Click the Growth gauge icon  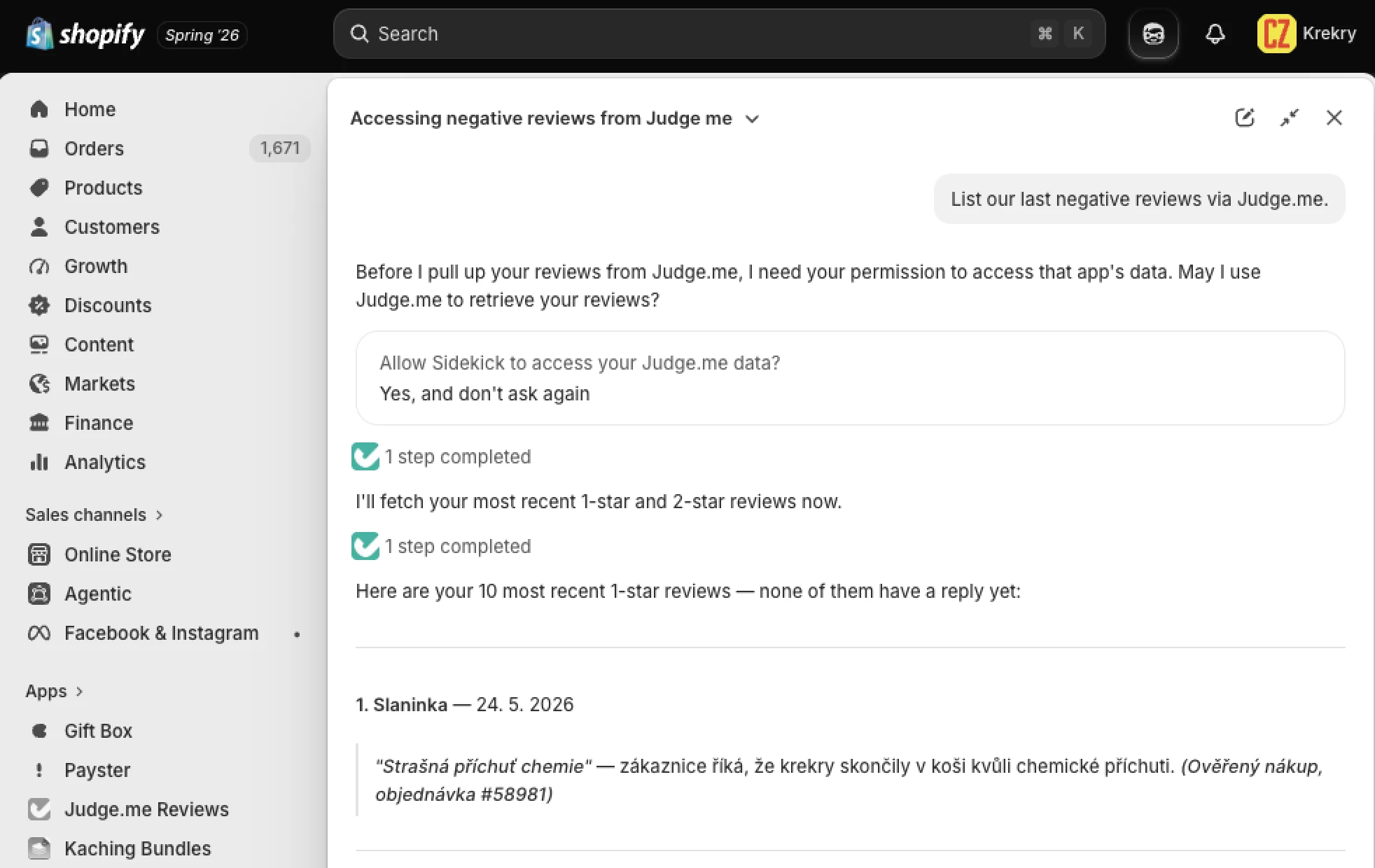tap(39, 266)
